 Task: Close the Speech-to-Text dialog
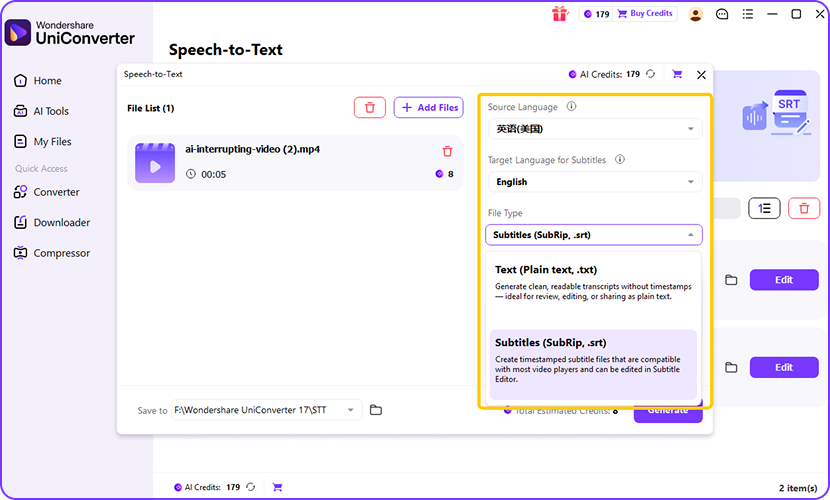[x=701, y=75]
